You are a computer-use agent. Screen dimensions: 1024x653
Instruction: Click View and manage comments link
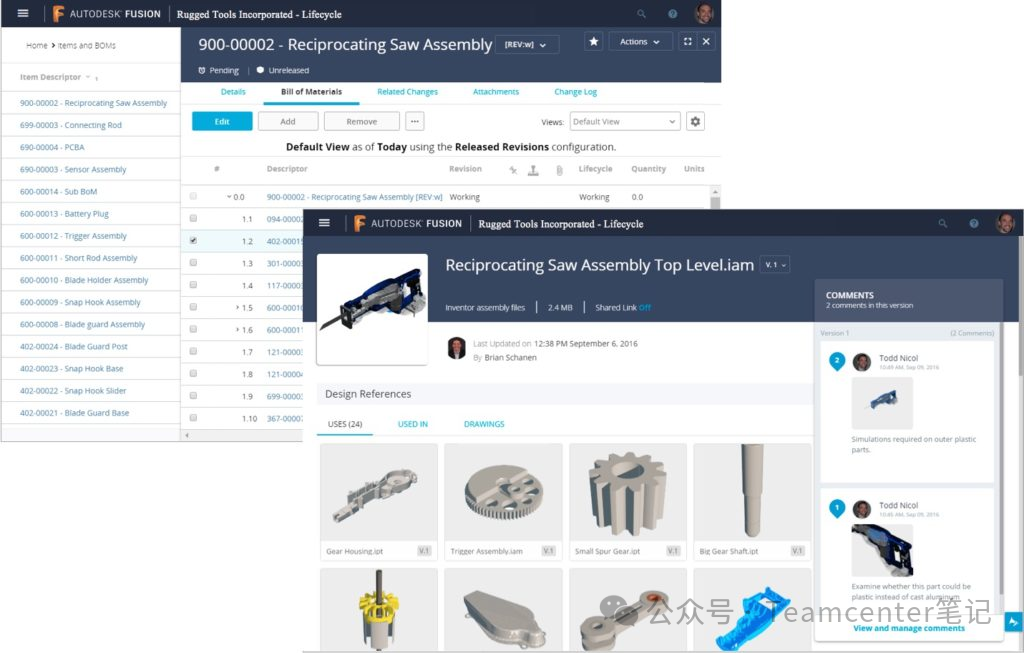click(908, 628)
